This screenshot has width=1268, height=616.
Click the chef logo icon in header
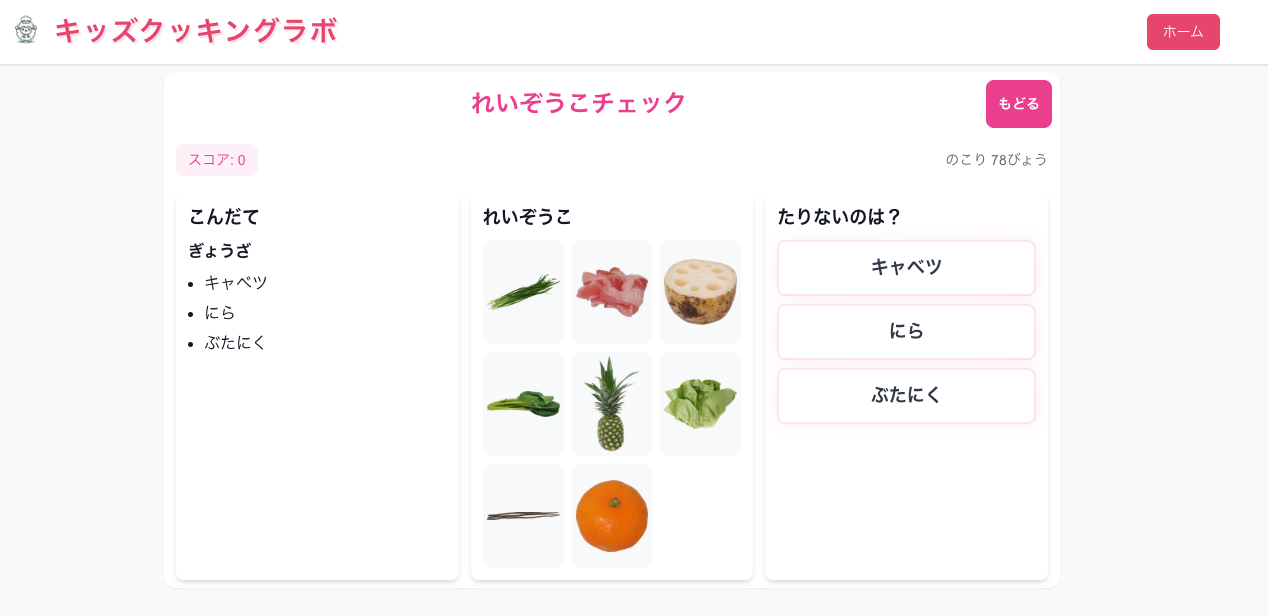click(26, 30)
